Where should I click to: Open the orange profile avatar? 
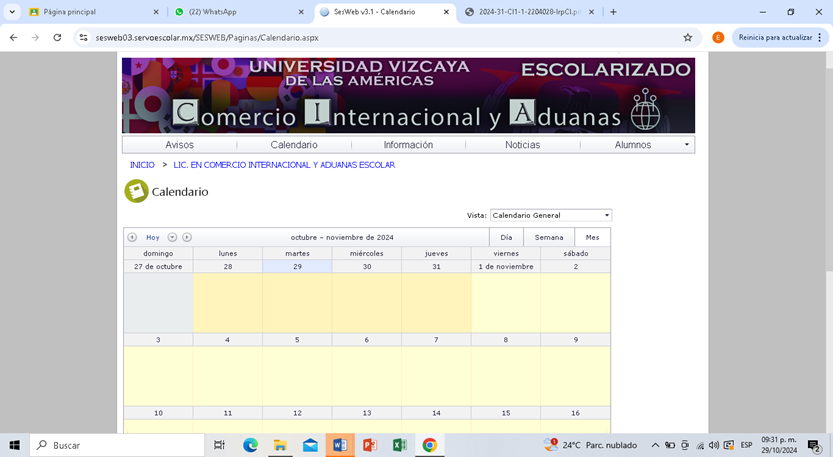pyautogui.click(x=718, y=37)
